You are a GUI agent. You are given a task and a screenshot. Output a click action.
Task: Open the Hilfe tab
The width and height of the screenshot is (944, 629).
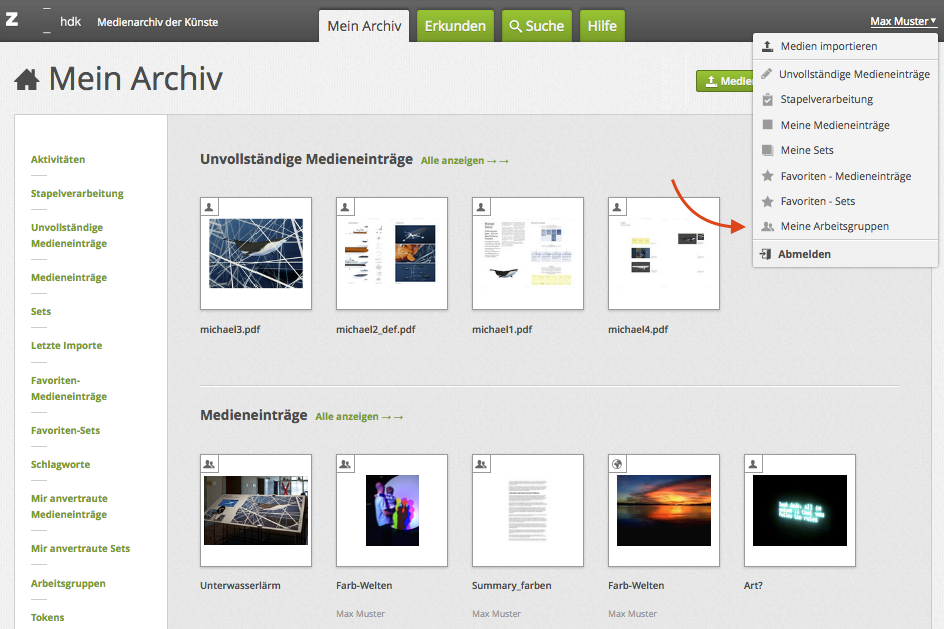click(602, 26)
